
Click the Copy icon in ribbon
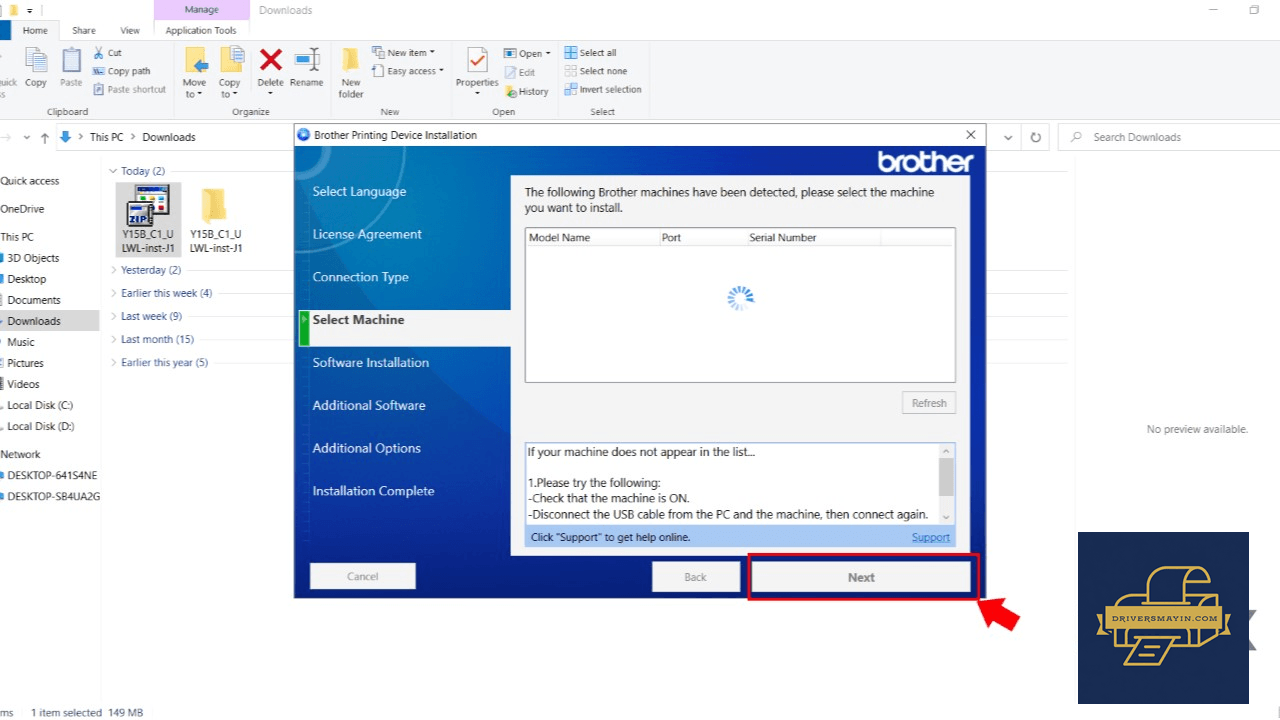36,70
